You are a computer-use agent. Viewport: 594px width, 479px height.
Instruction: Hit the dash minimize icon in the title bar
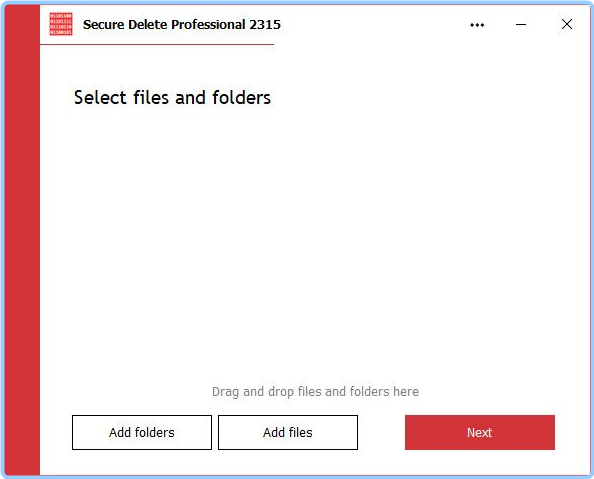521,25
